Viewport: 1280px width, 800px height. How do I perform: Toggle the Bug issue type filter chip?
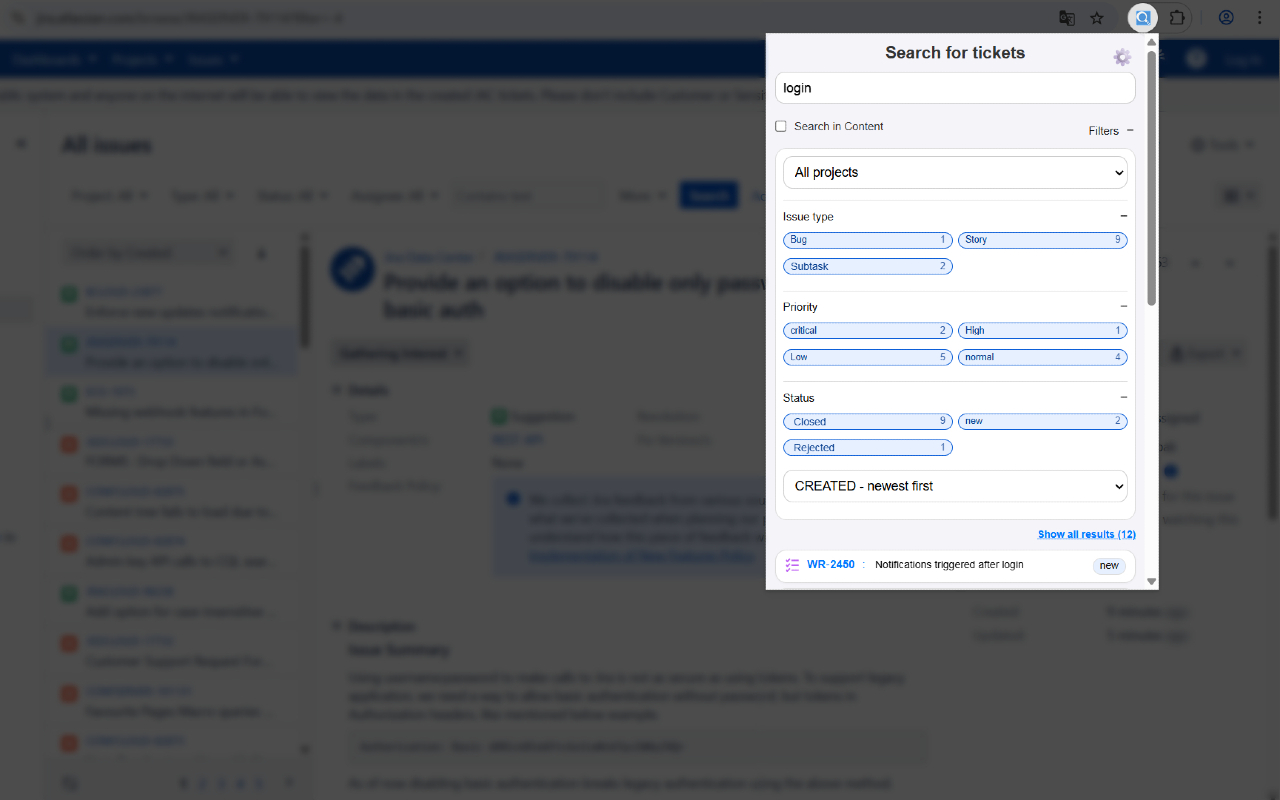tap(867, 240)
